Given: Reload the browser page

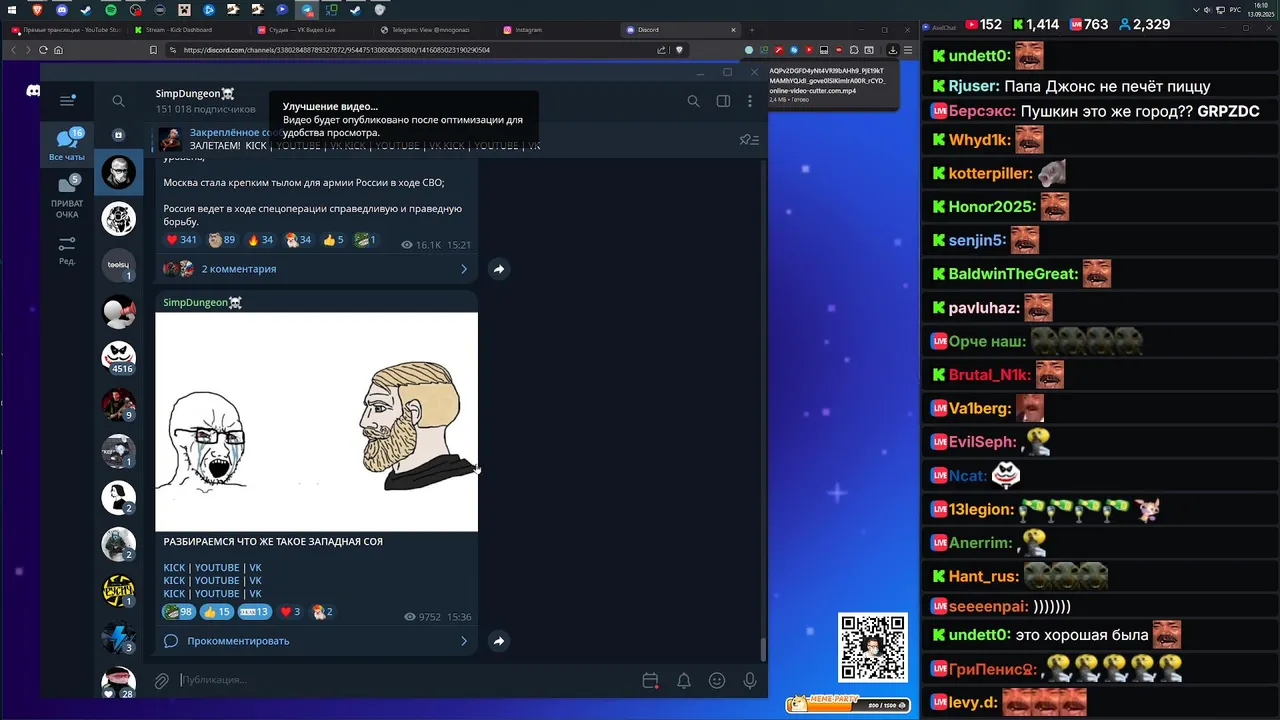Looking at the screenshot, I should pos(43,50).
